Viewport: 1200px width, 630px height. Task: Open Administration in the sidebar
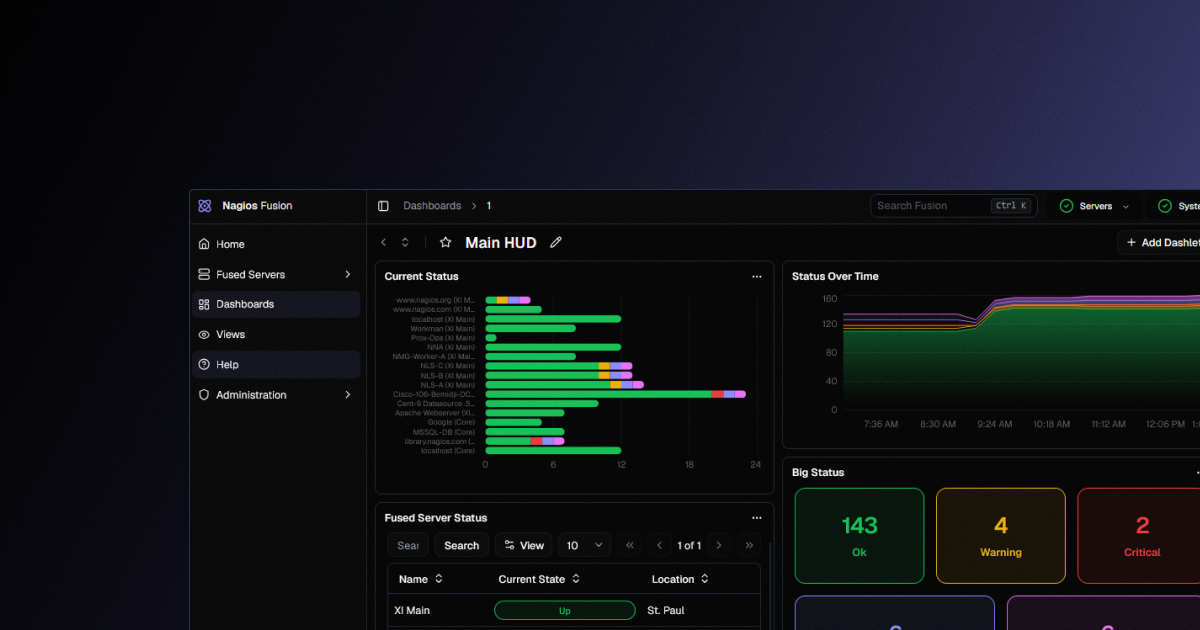(x=276, y=395)
